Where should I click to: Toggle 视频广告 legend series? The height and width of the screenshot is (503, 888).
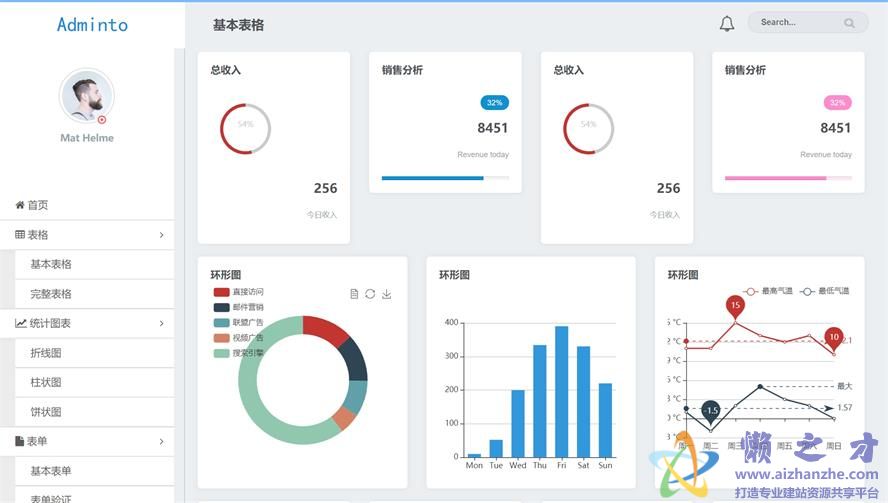pyautogui.click(x=238, y=338)
